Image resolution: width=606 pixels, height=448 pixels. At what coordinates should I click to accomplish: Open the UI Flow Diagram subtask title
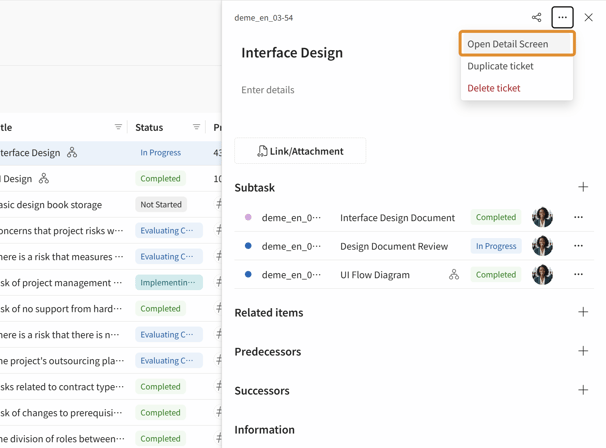(374, 275)
